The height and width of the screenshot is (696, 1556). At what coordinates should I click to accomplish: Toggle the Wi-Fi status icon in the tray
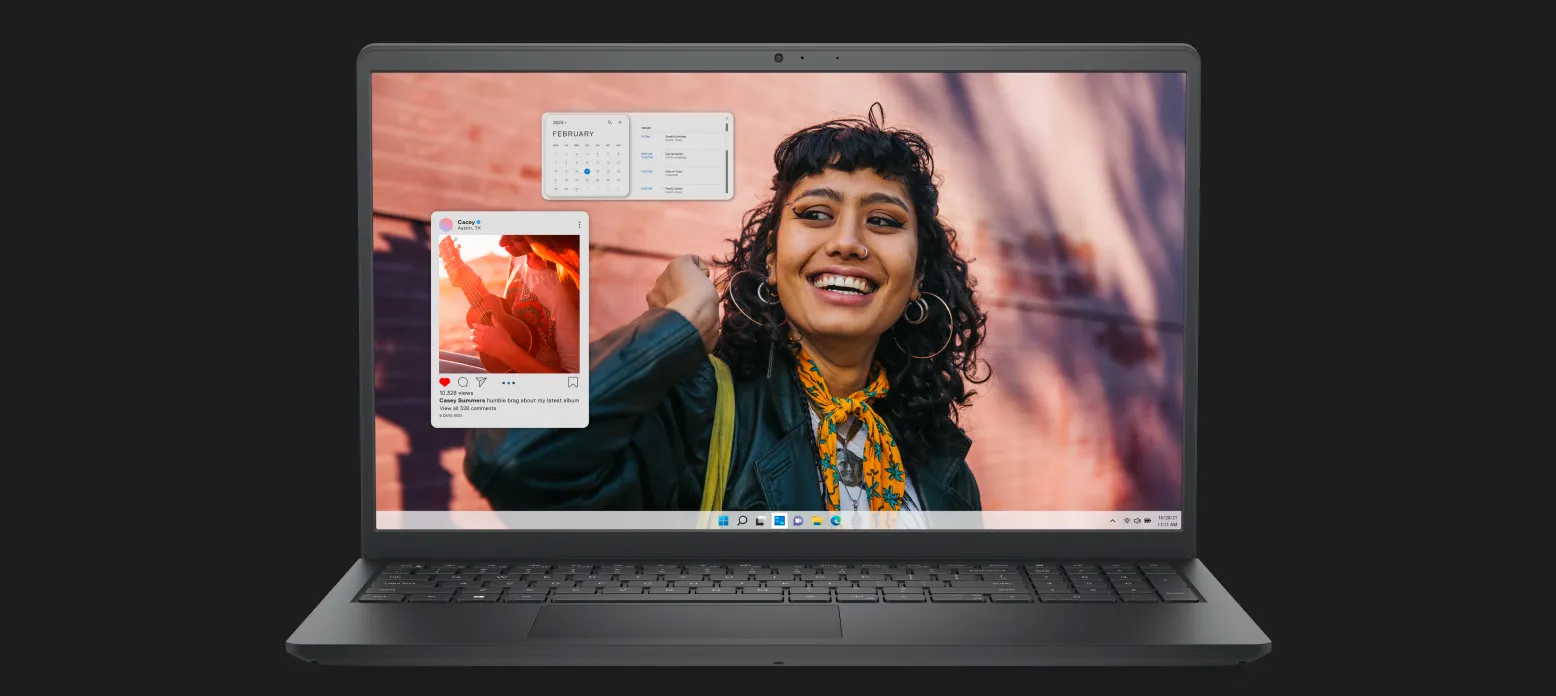(x=1128, y=520)
